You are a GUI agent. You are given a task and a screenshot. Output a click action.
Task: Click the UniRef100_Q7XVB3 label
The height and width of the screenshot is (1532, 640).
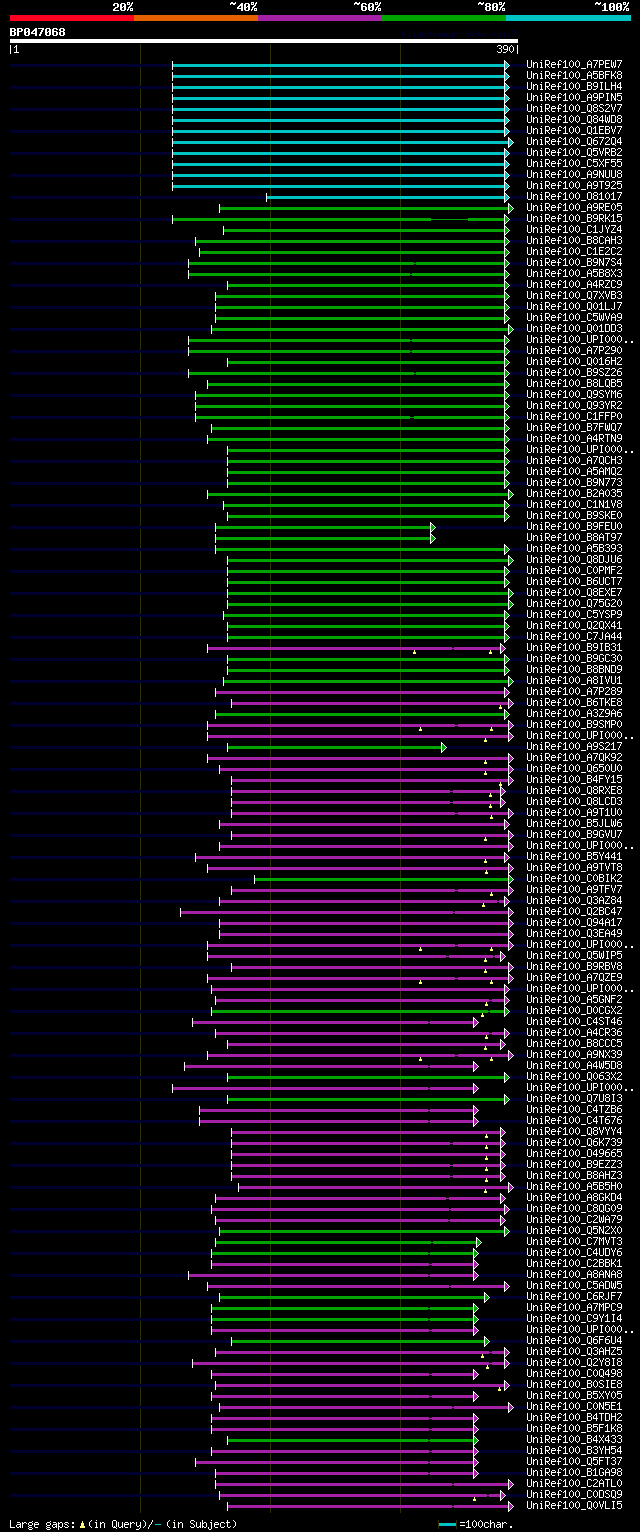pyautogui.click(x=574, y=295)
